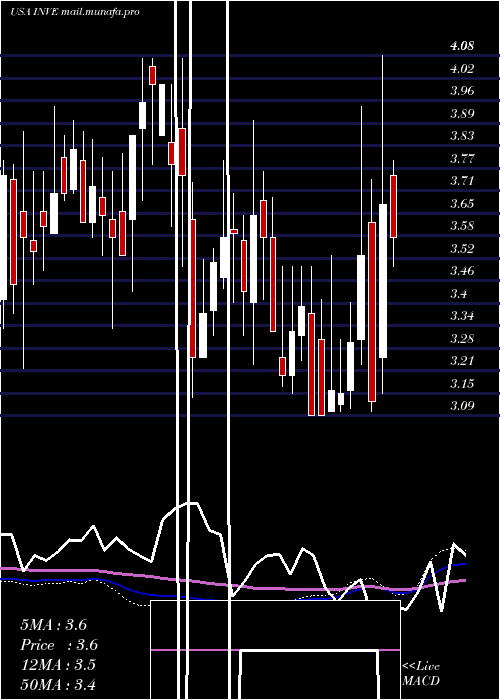Click the 3.83 price axis label

click(462, 136)
